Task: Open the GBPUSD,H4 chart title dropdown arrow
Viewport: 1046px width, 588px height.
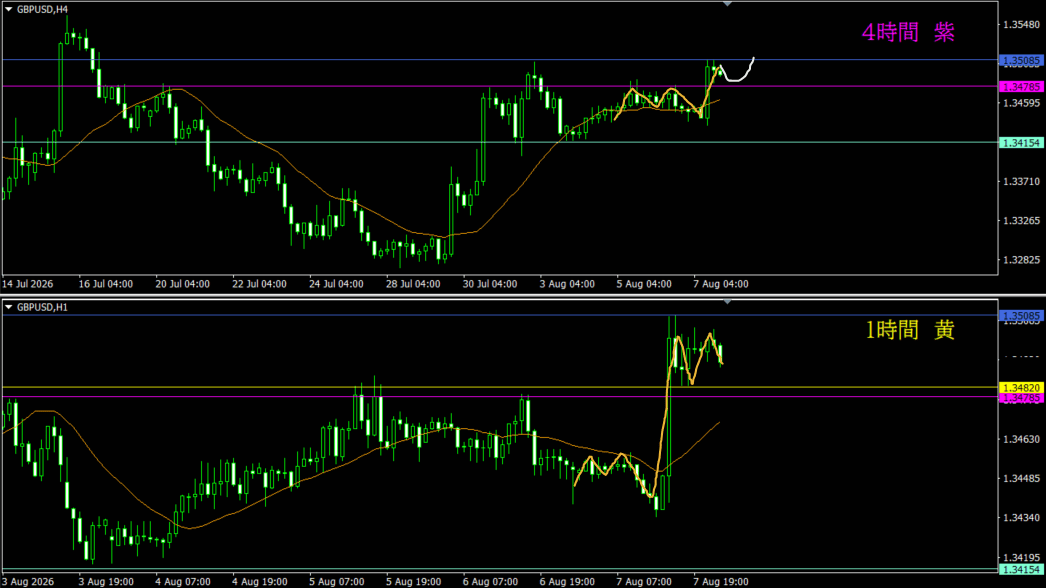Action: tap(9, 9)
